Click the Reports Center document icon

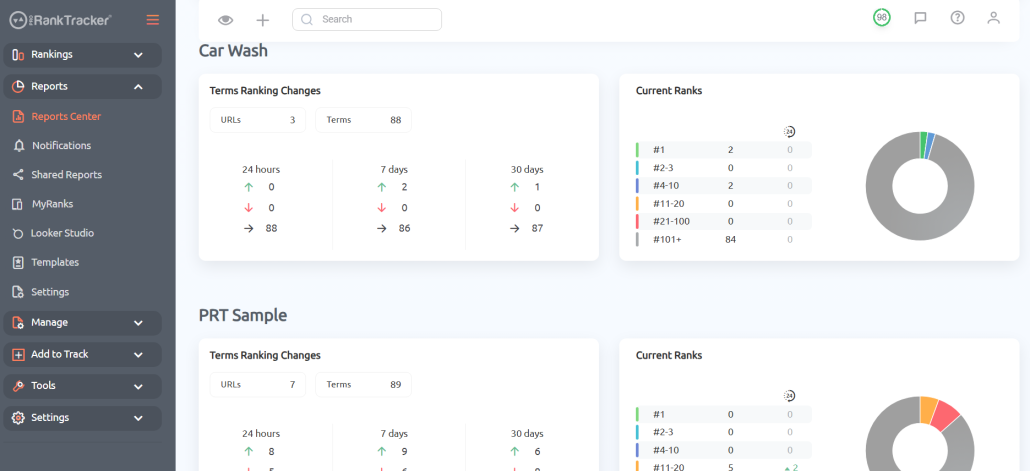coord(18,117)
